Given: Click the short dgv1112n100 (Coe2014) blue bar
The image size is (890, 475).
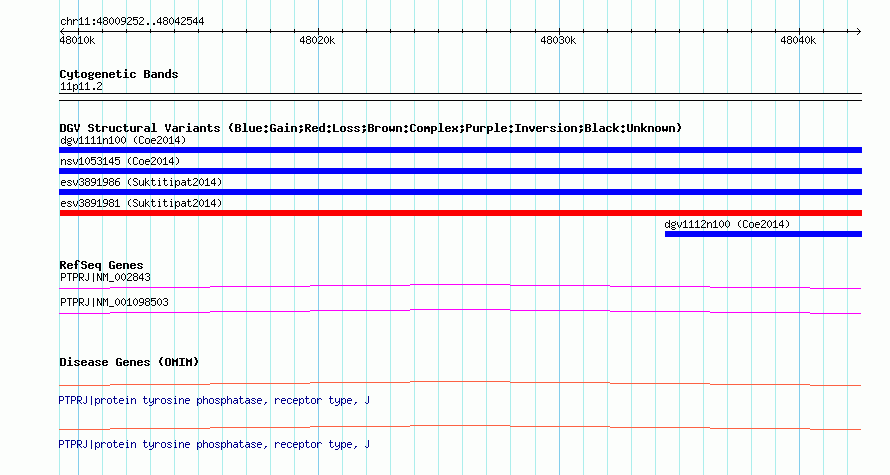Looking at the screenshot, I should click(x=763, y=234).
